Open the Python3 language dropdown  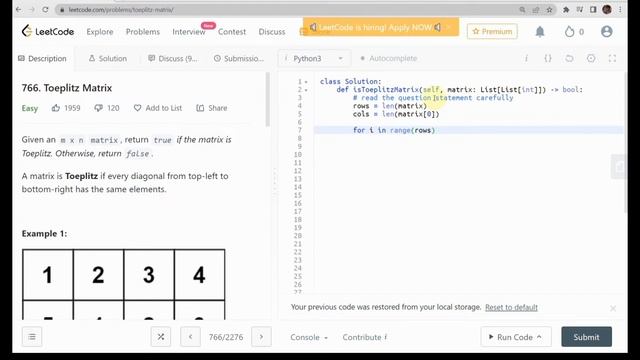pyautogui.click(x=313, y=58)
